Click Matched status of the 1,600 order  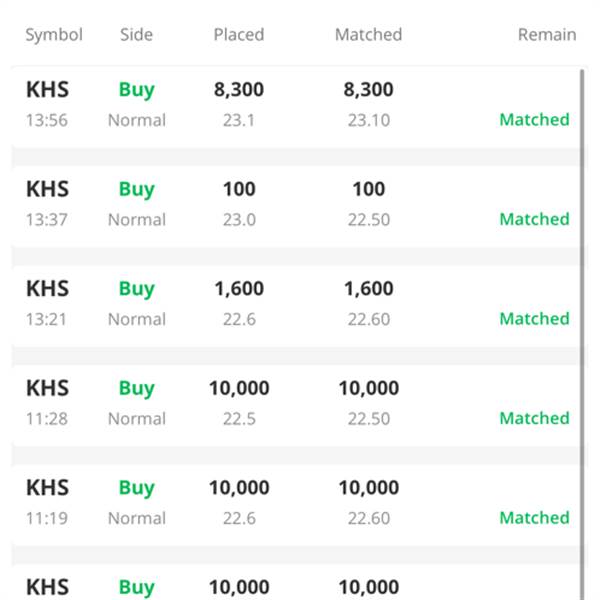point(535,319)
